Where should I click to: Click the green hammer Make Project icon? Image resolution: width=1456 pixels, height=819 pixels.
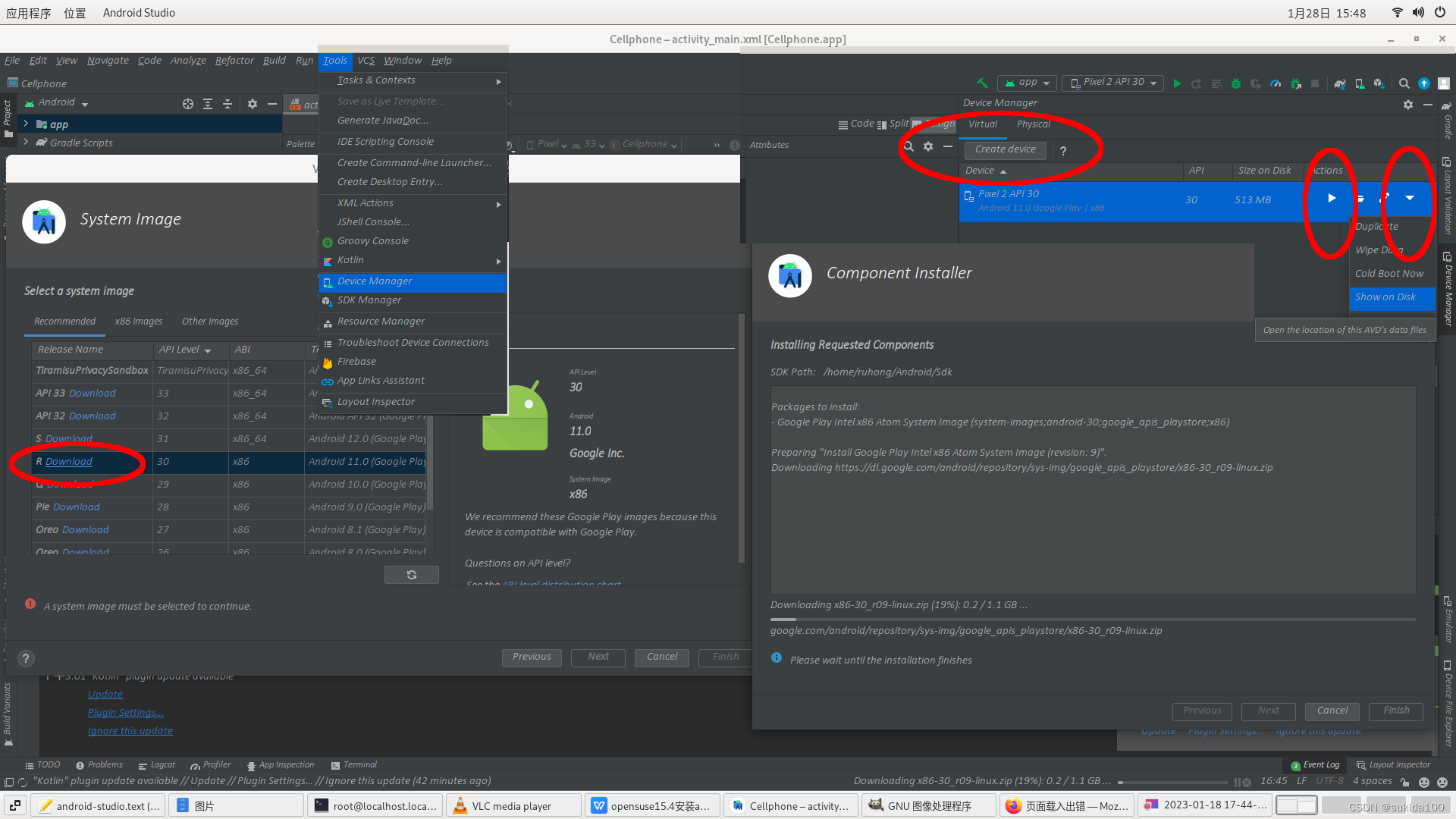[x=982, y=83]
